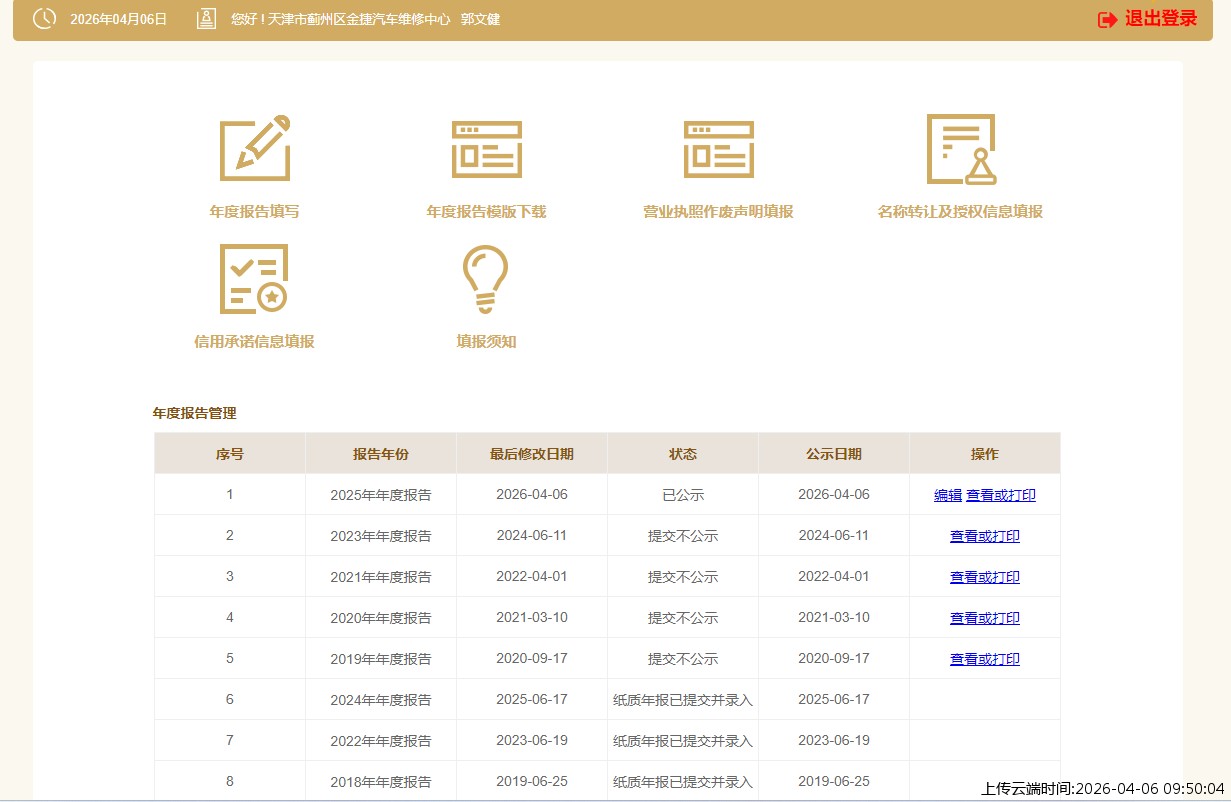Open the 信用承诺信息填报 checklist icon
Screen dimensions: 1231x802
pos(254,279)
